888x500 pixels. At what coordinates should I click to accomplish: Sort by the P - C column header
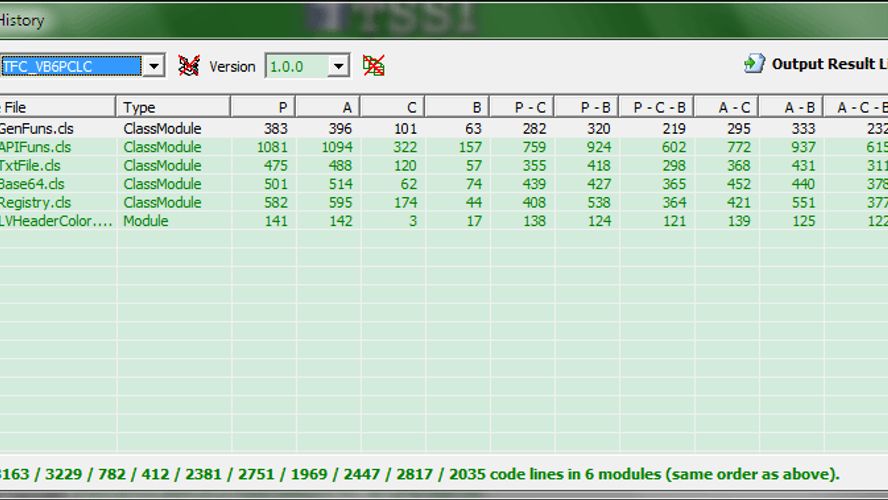coord(522,107)
